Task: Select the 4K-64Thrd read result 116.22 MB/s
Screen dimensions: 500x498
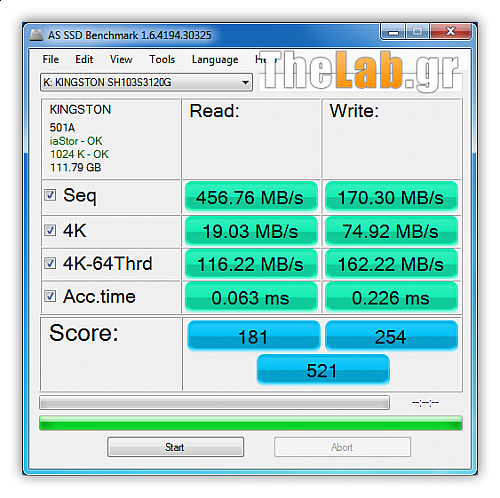Action: pos(251,264)
